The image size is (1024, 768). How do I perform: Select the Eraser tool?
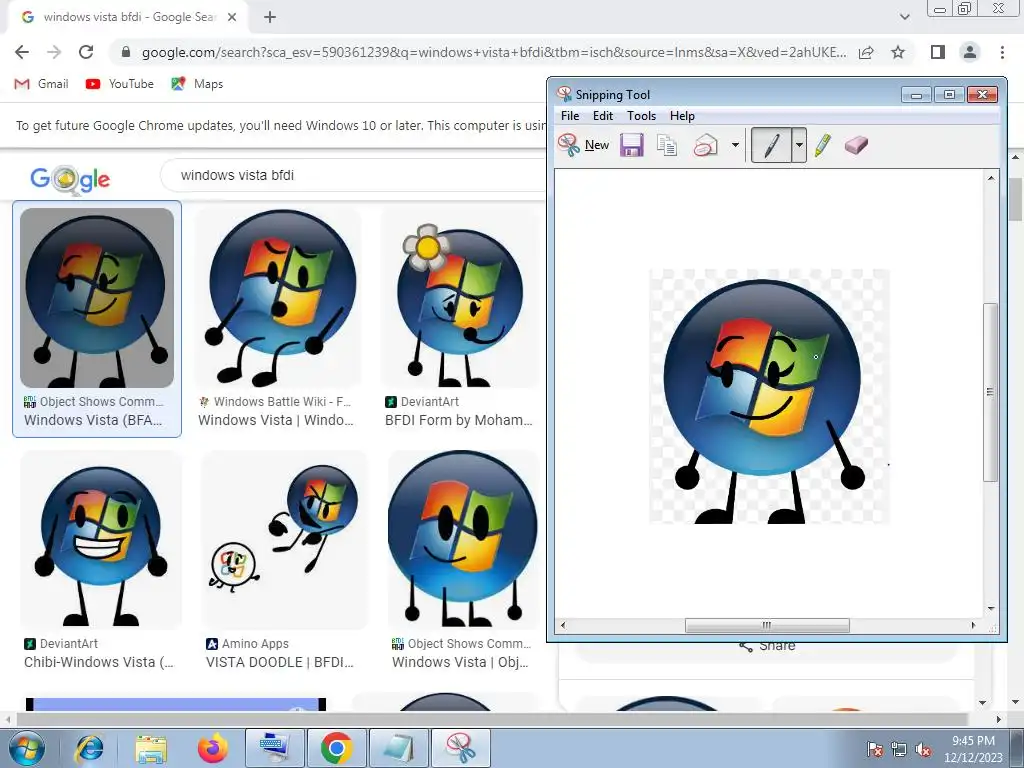pos(856,145)
